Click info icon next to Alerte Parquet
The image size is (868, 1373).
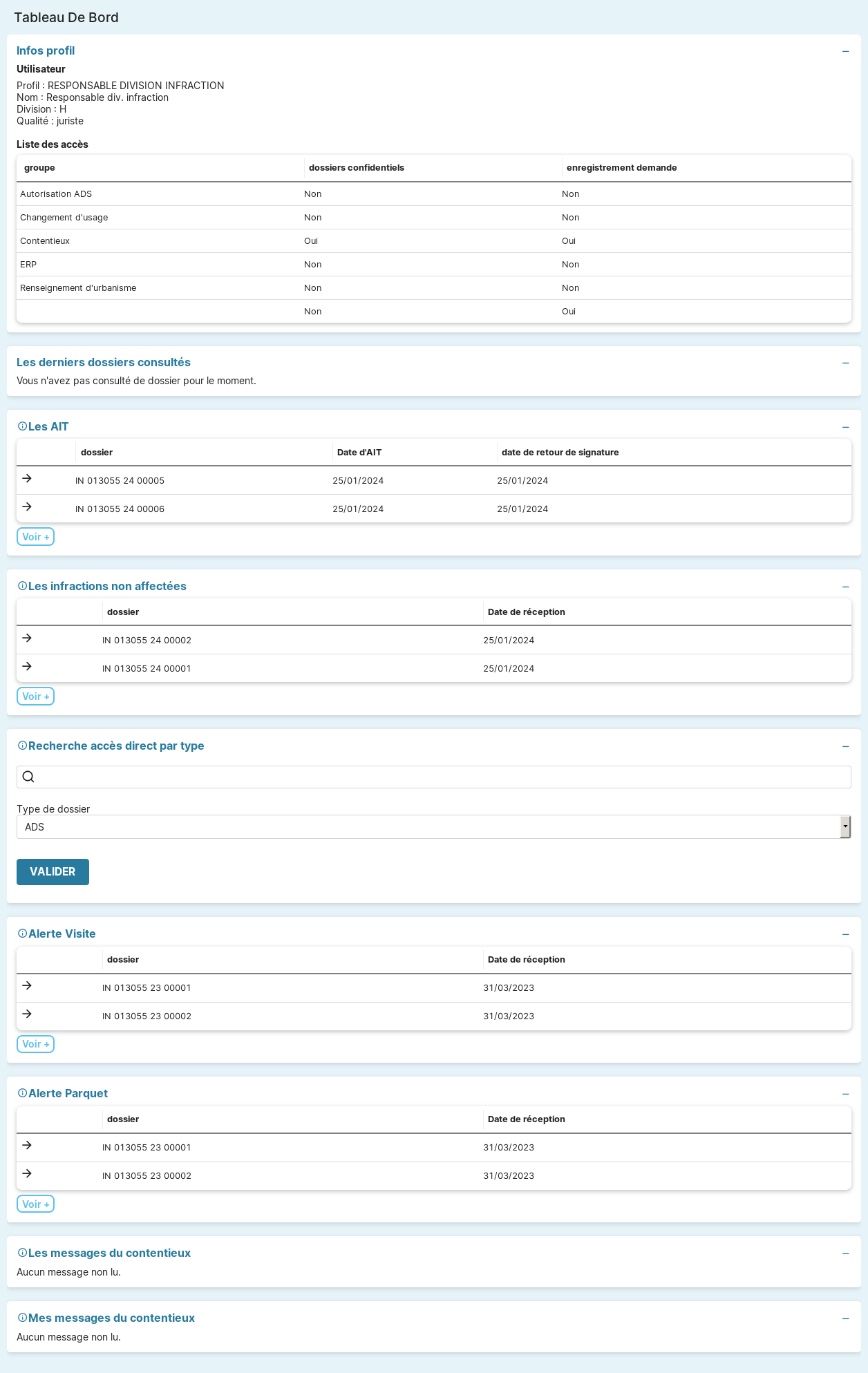coord(22,1093)
